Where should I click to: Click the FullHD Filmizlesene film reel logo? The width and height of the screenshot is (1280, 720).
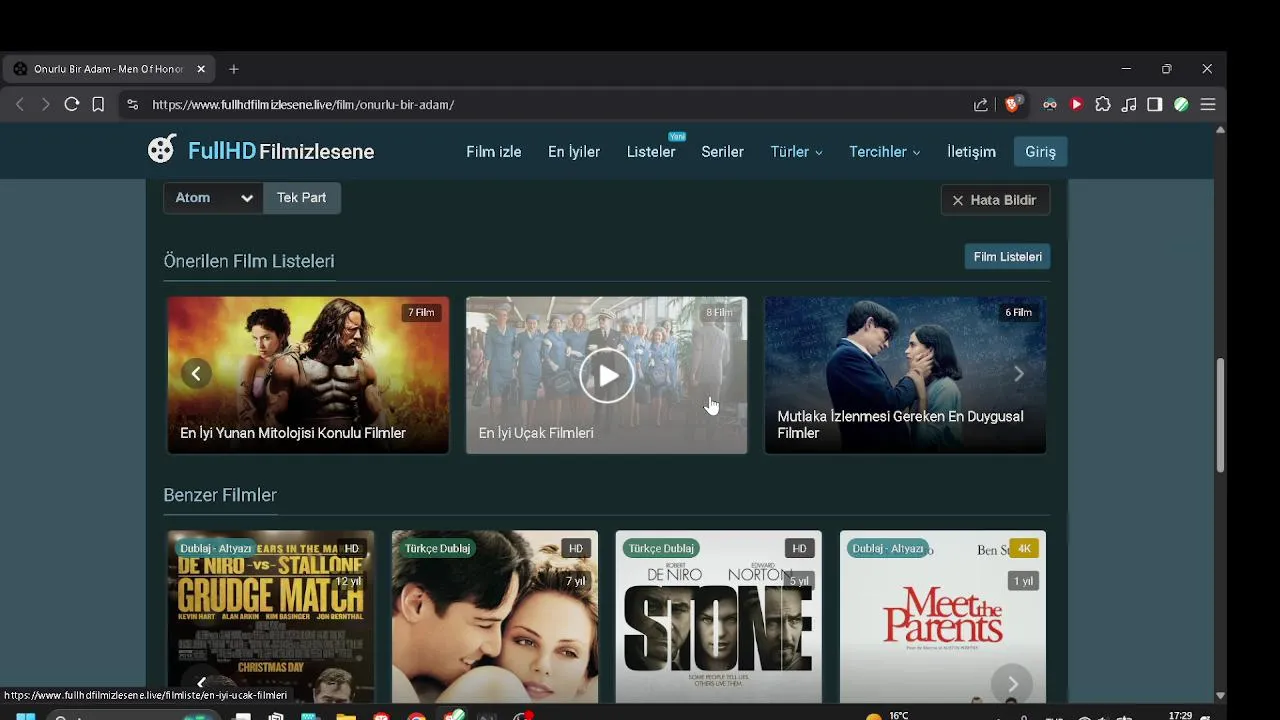pyautogui.click(x=162, y=149)
